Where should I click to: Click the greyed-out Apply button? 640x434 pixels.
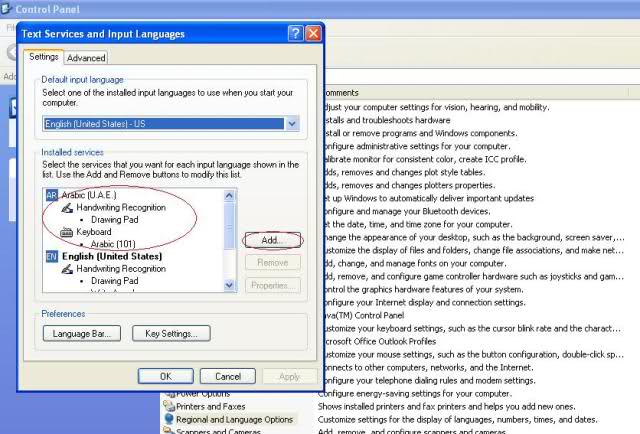coord(290,376)
